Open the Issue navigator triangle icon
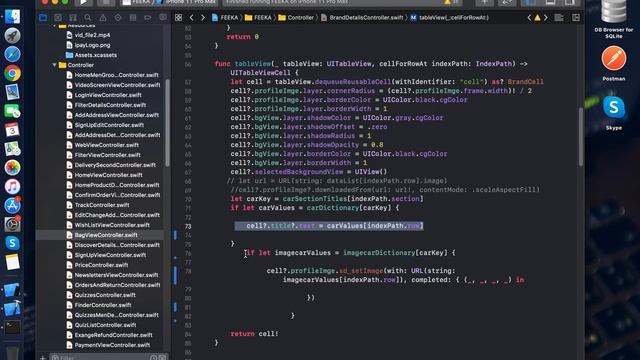 pos(103,18)
